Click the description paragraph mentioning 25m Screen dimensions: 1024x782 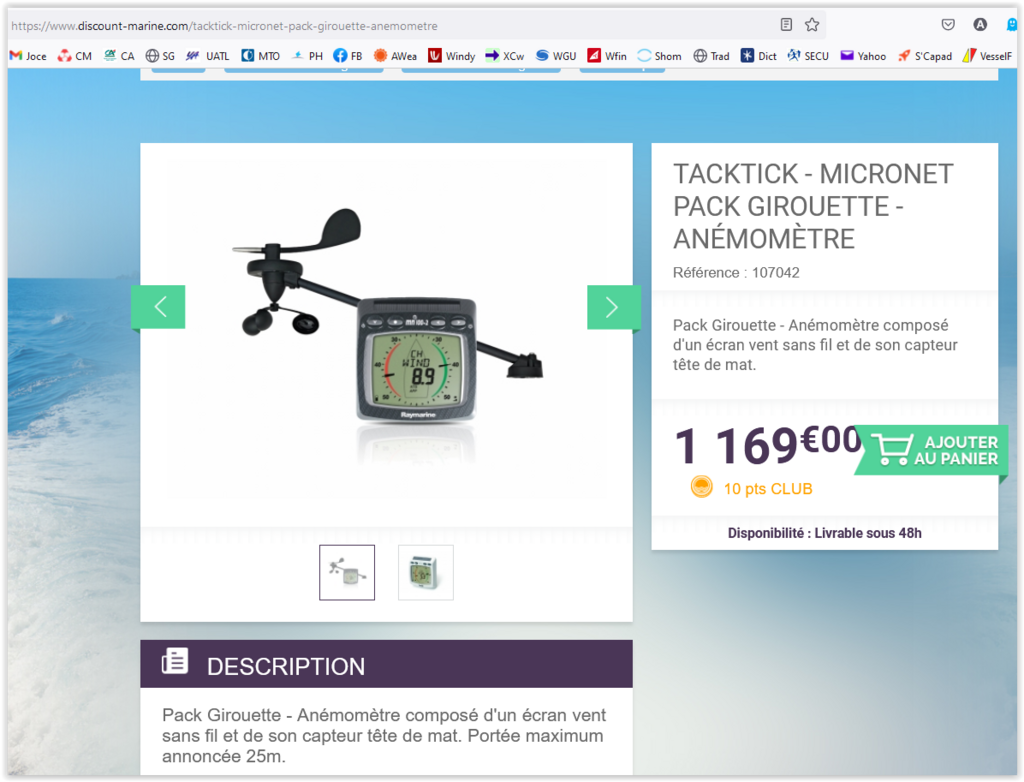pyautogui.click(x=384, y=736)
